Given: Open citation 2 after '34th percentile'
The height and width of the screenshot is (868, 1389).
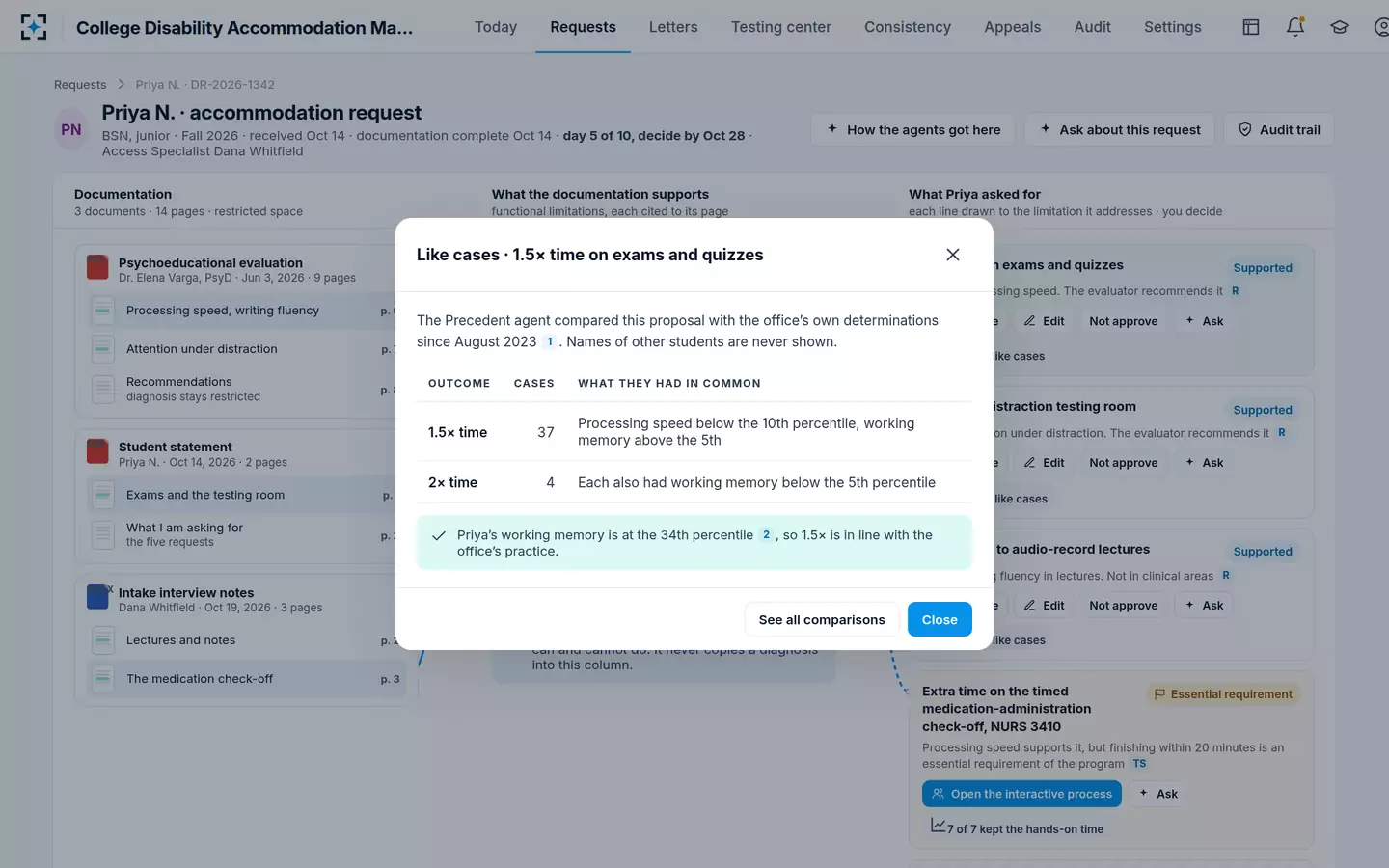Looking at the screenshot, I should tap(767, 534).
